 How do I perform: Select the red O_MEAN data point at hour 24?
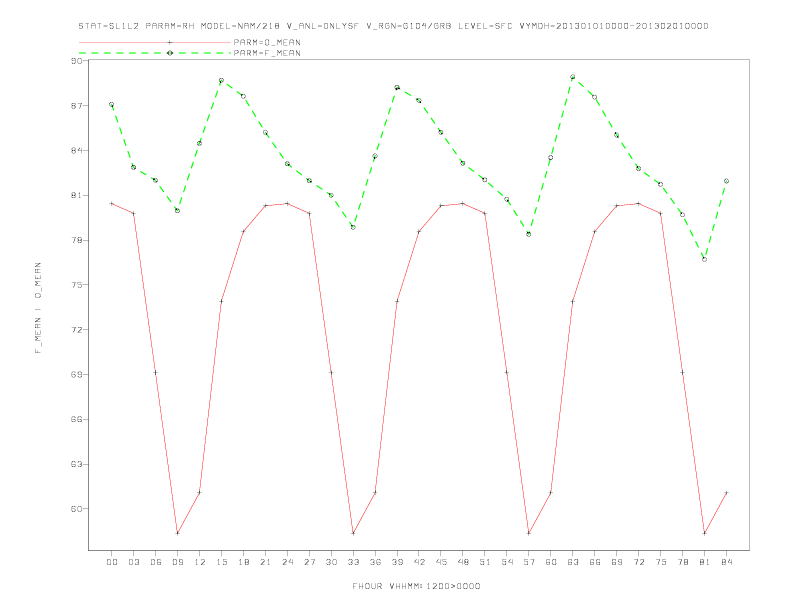tap(287, 203)
